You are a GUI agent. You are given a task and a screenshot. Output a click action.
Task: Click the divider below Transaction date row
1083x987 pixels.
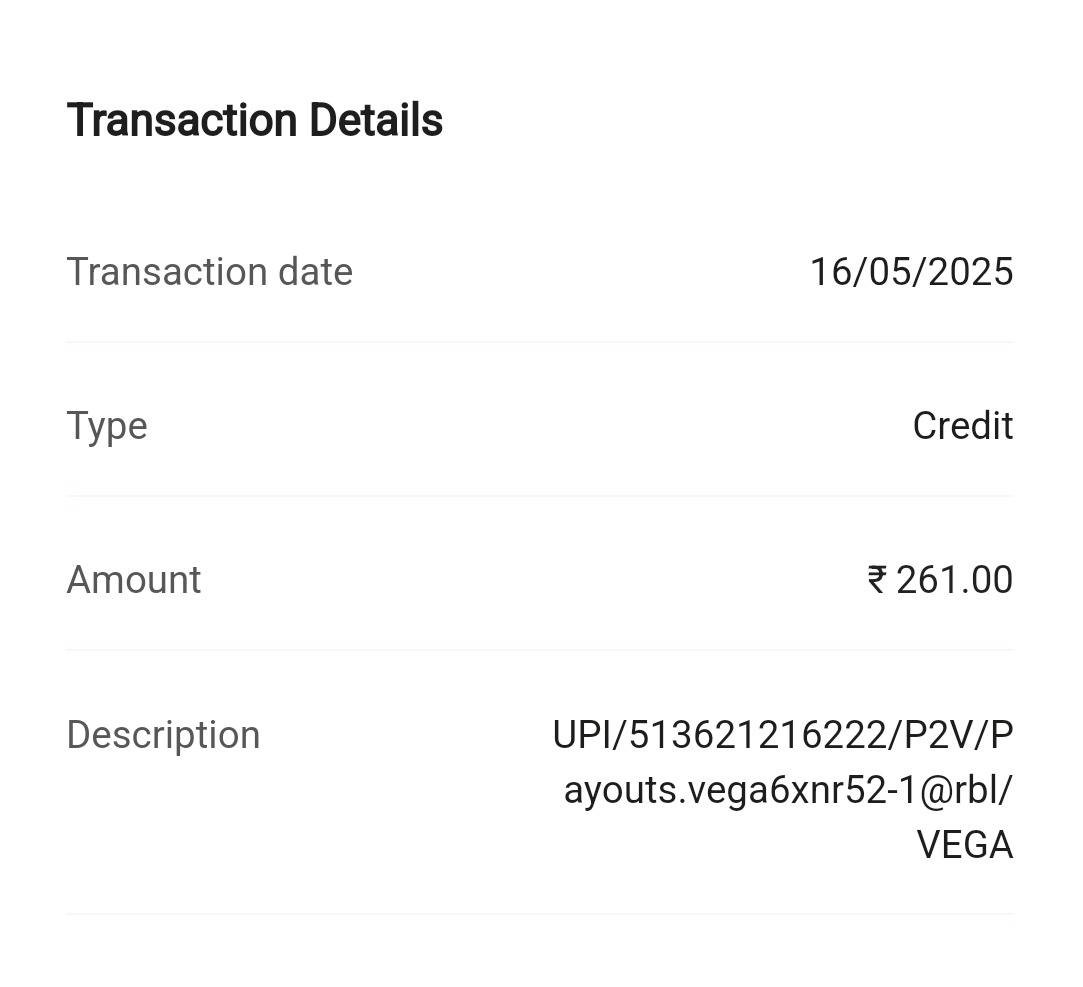pos(540,341)
